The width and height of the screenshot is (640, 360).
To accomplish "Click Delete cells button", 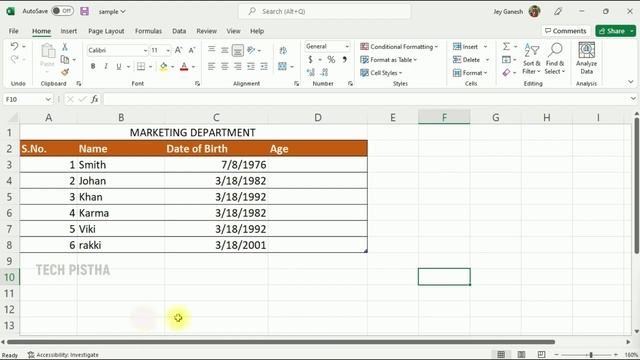I will point(467,60).
